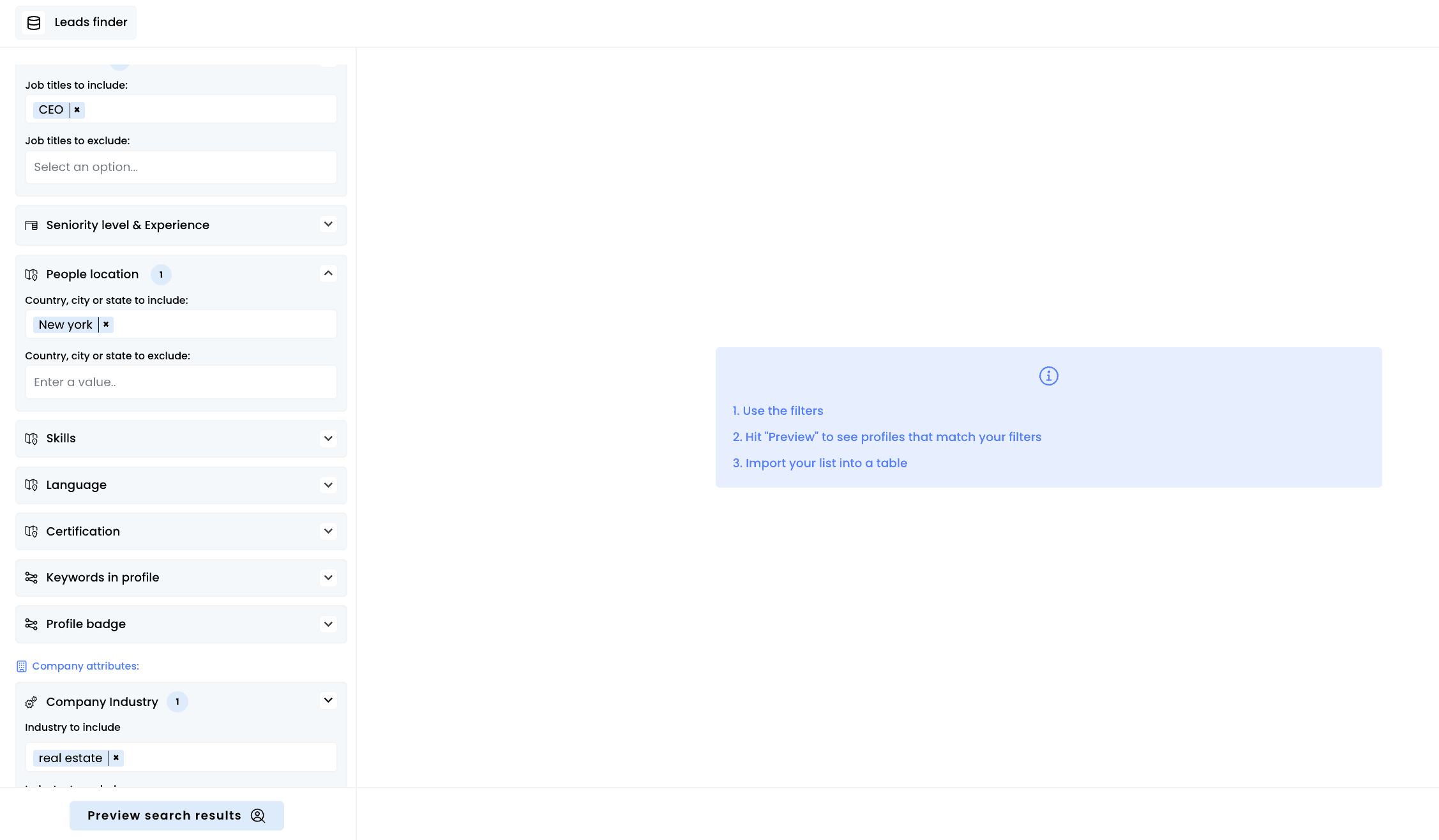Click the info icon in the instructions box
This screenshot has height=840, width=1439.
click(1048, 376)
